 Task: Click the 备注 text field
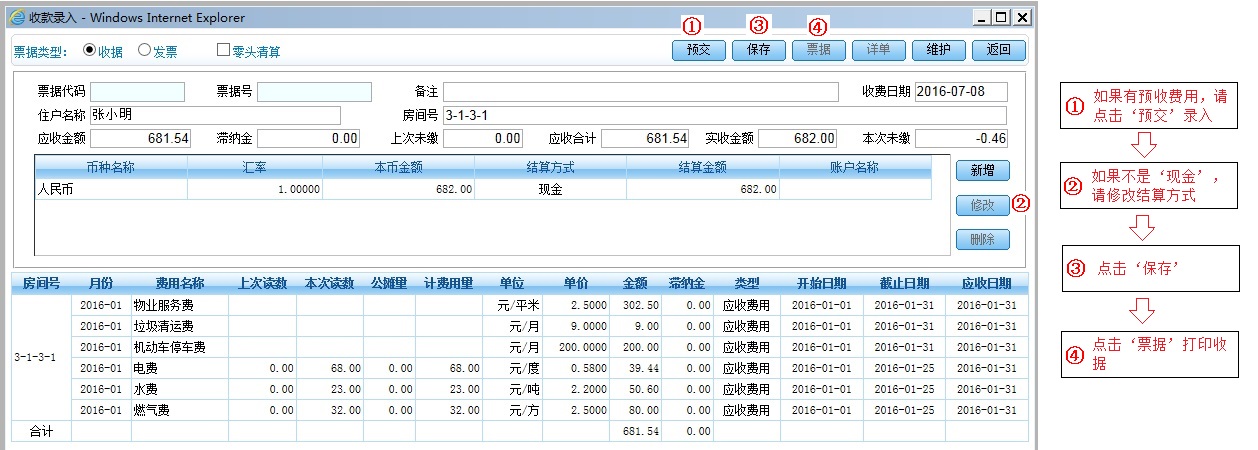point(640,92)
